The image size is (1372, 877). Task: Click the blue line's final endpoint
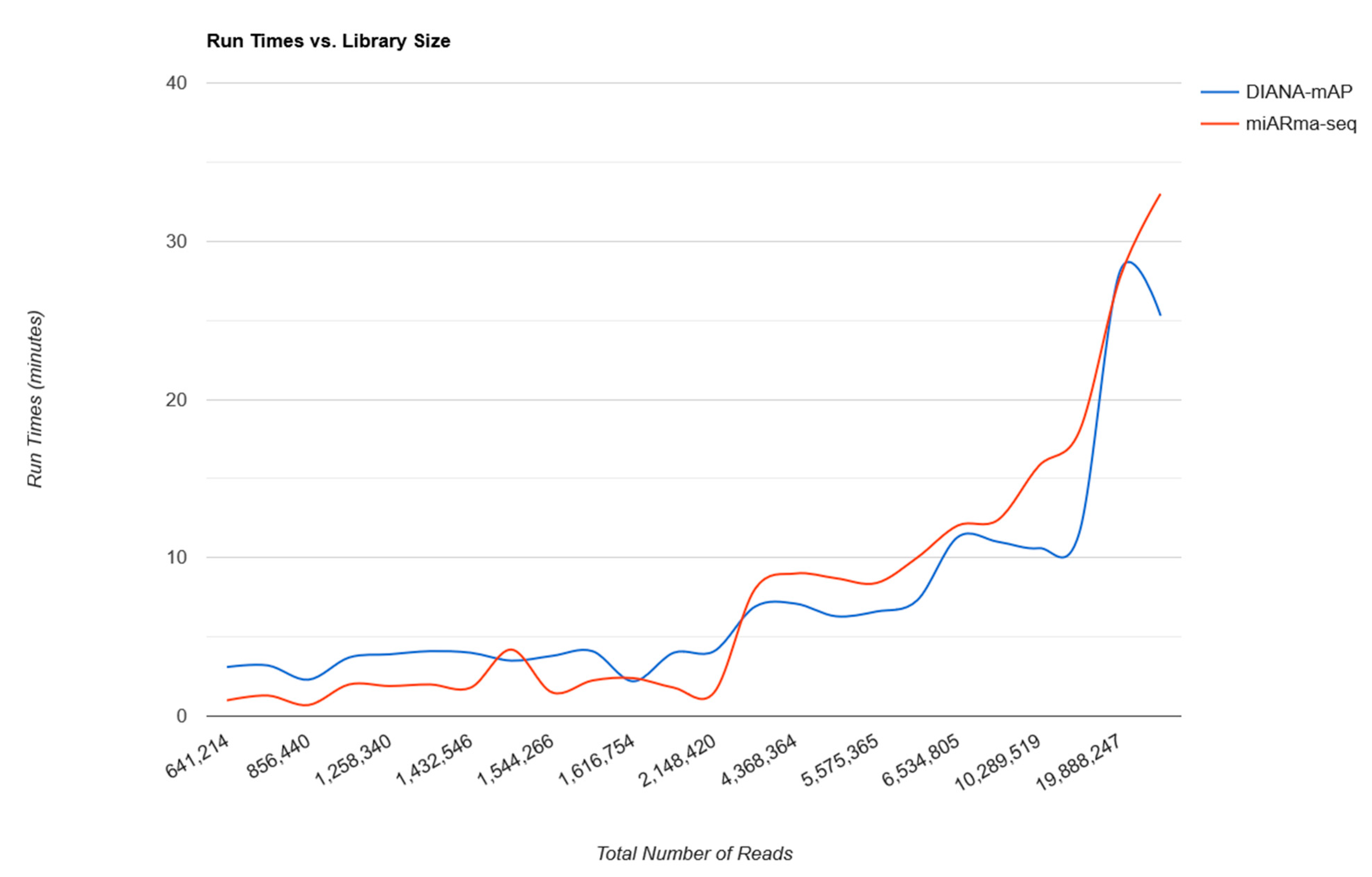(x=1160, y=315)
